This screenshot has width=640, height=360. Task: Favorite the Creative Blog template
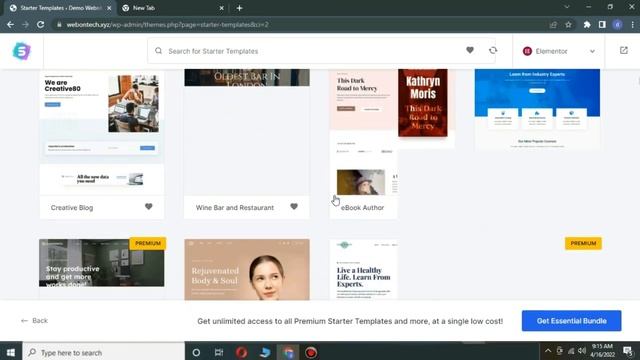149,207
